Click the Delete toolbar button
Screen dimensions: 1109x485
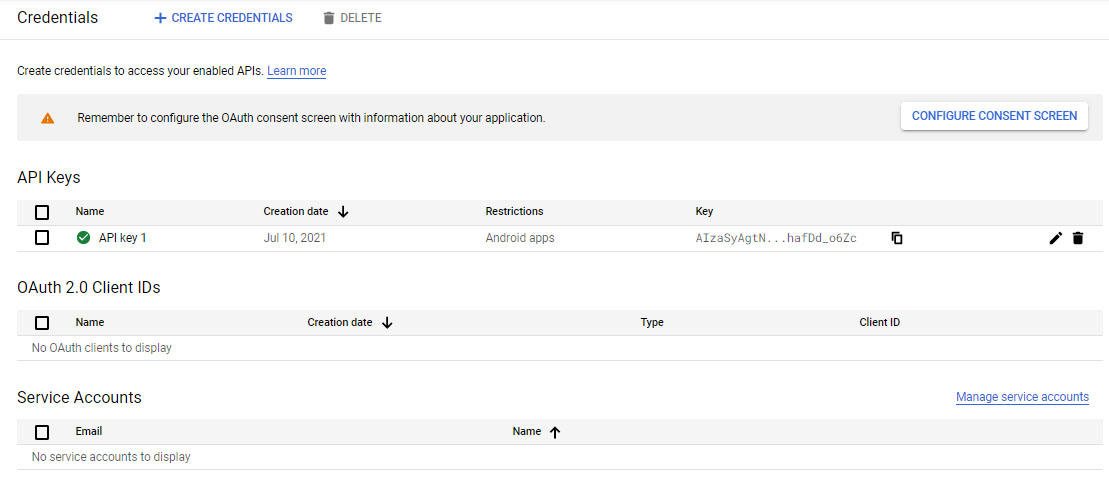pyautogui.click(x=352, y=18)
